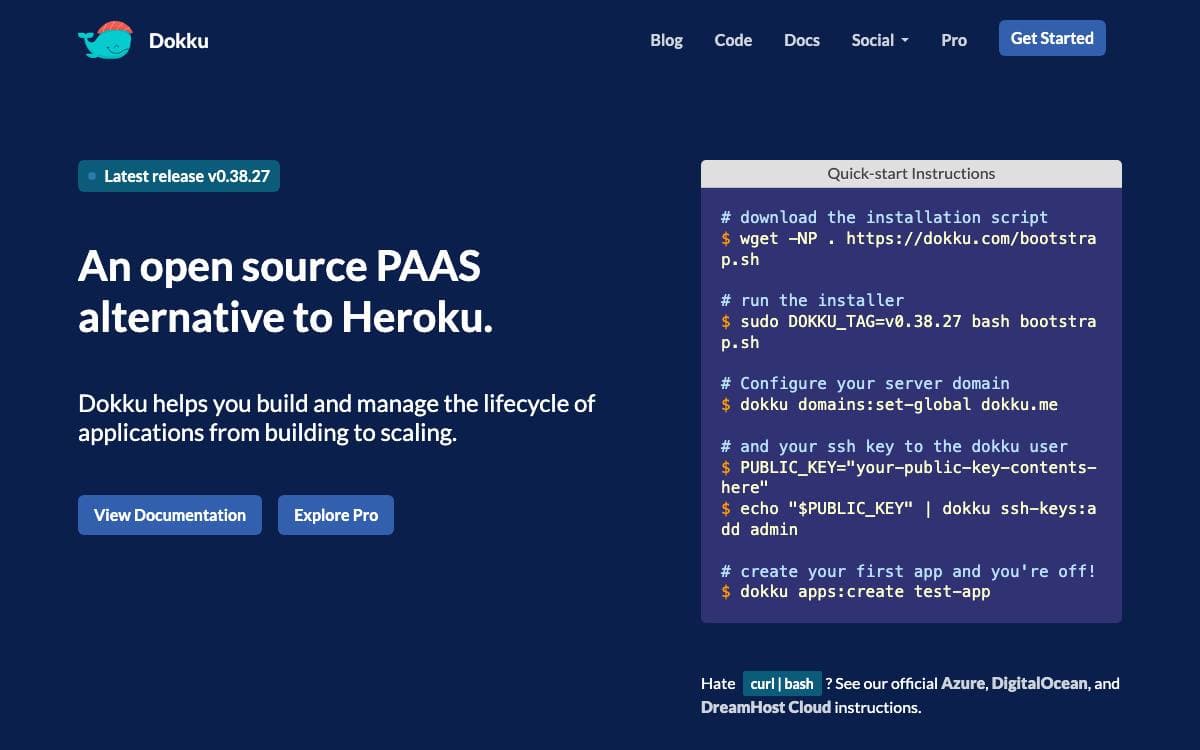Follow the Azure instructions link

click(x=964, y=684)
